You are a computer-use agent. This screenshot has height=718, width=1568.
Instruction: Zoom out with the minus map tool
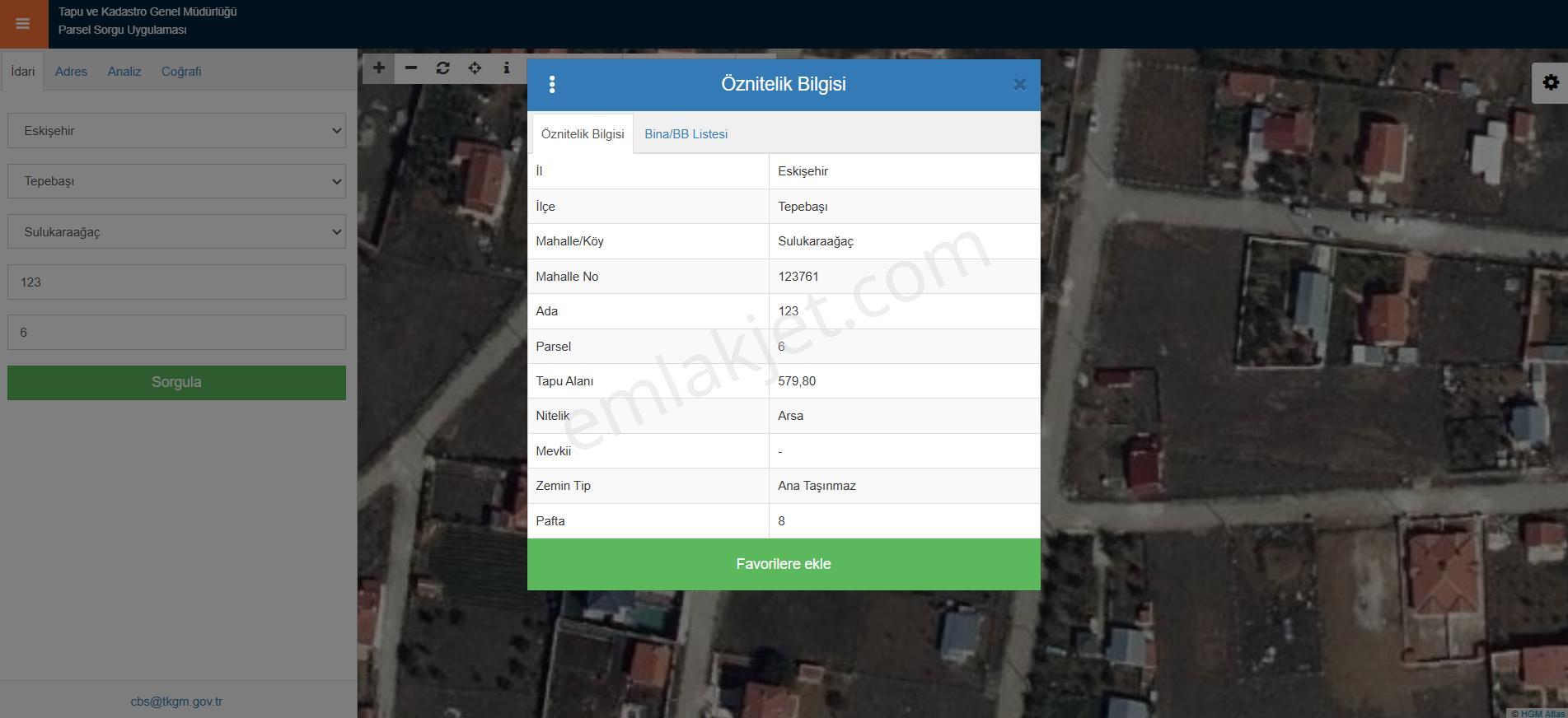pos(410,68)
